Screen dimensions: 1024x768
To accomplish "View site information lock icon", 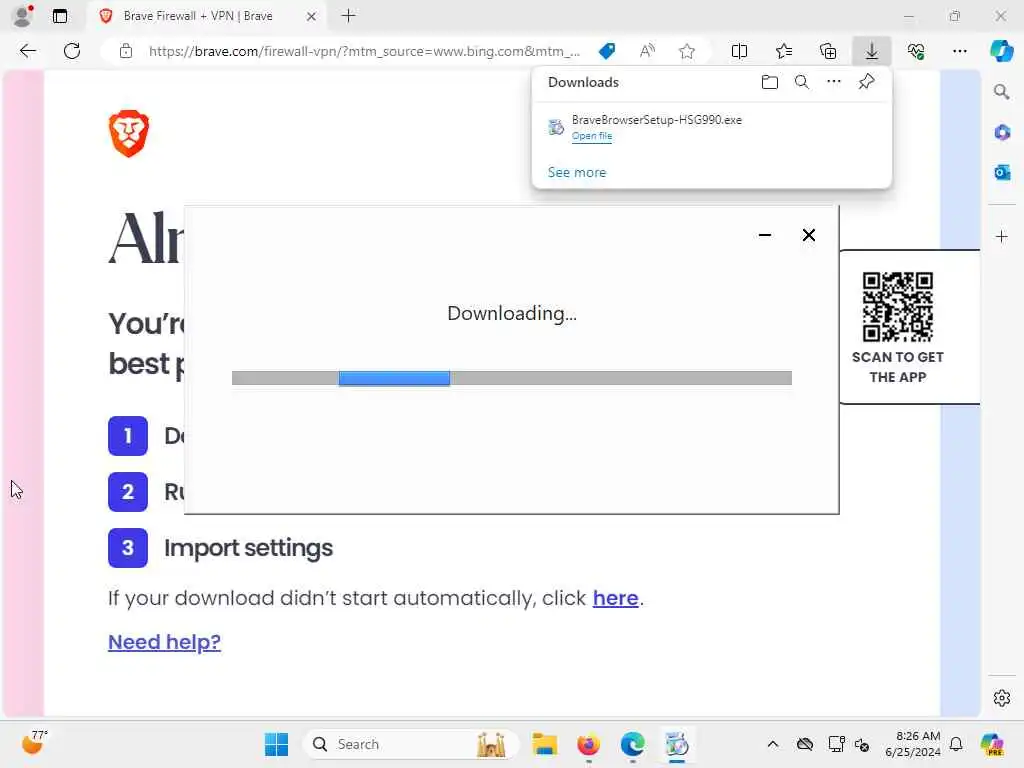I will [x=126, y=51].
